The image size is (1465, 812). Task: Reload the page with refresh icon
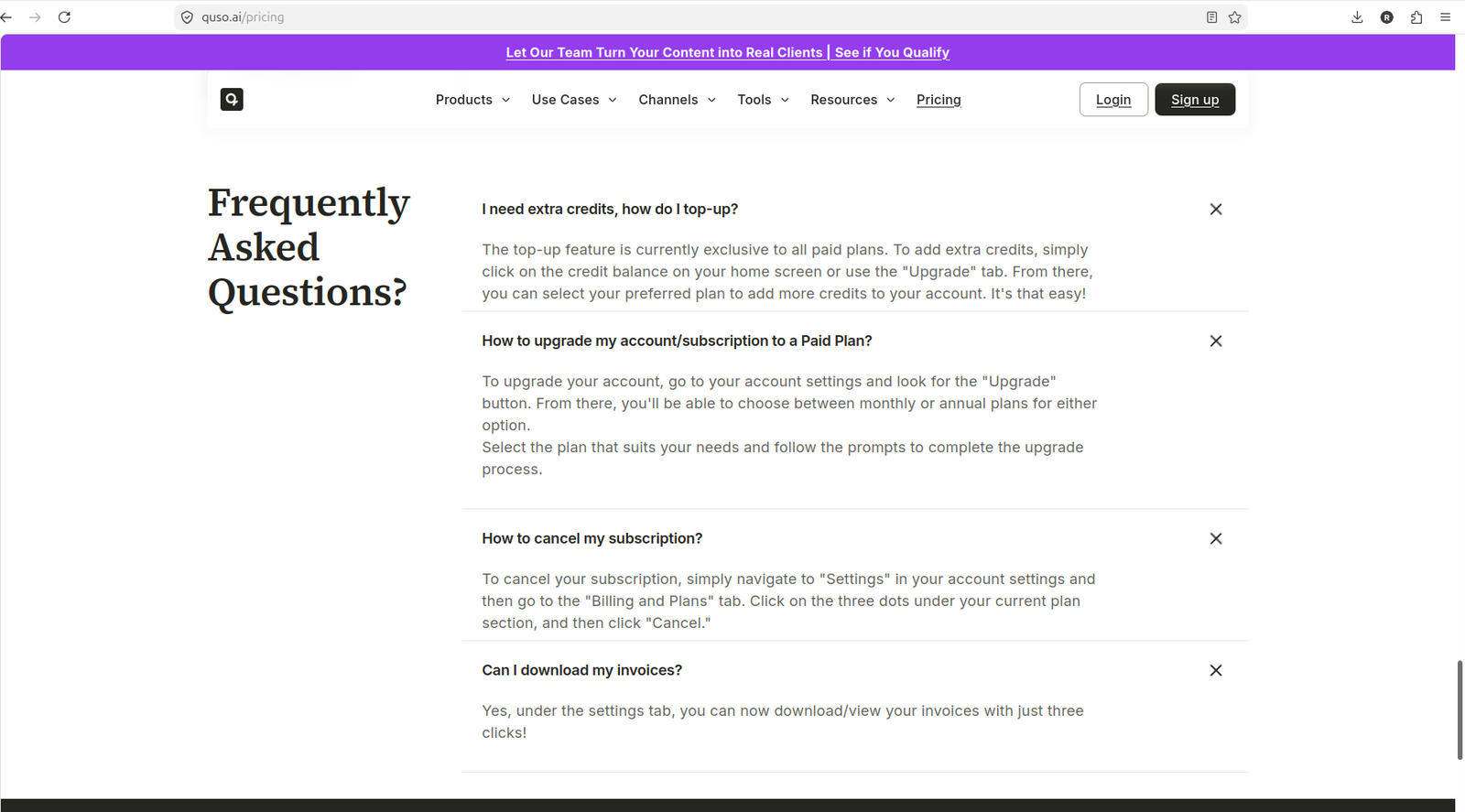pyautogui.click(x=64, y=17)
